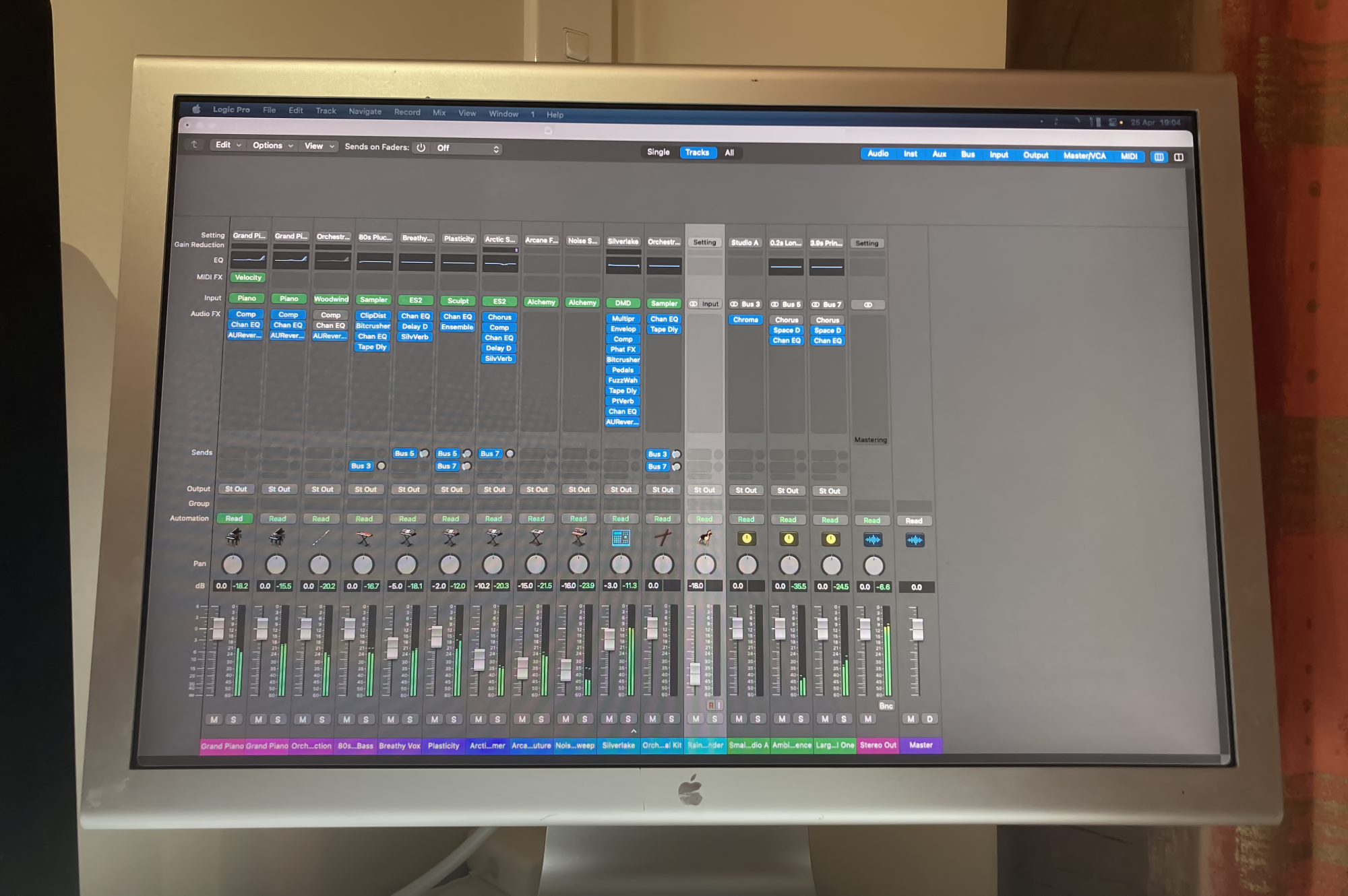Click the Apple menu icon
Image resolution: width=1348 pixels, height=896 pixels.
pos(197,109)
